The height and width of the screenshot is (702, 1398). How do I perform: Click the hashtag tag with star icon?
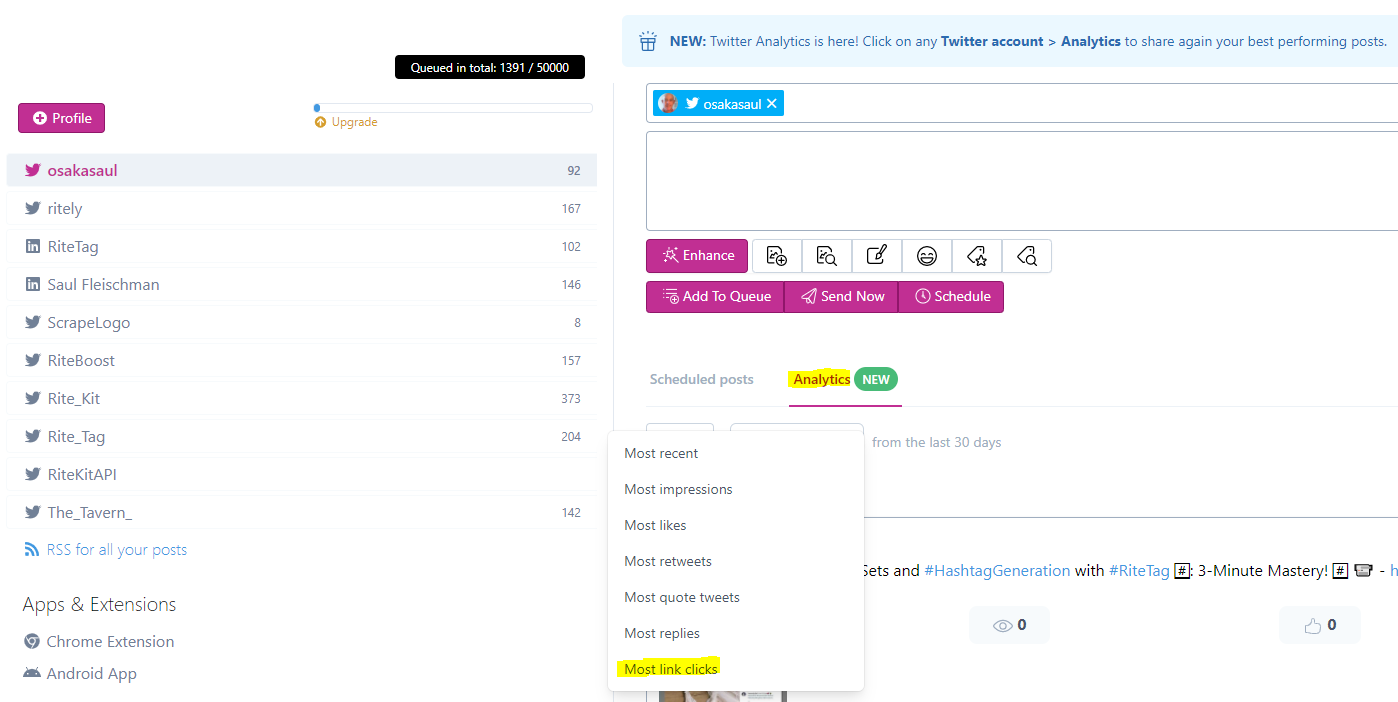[x=977, y=256]
